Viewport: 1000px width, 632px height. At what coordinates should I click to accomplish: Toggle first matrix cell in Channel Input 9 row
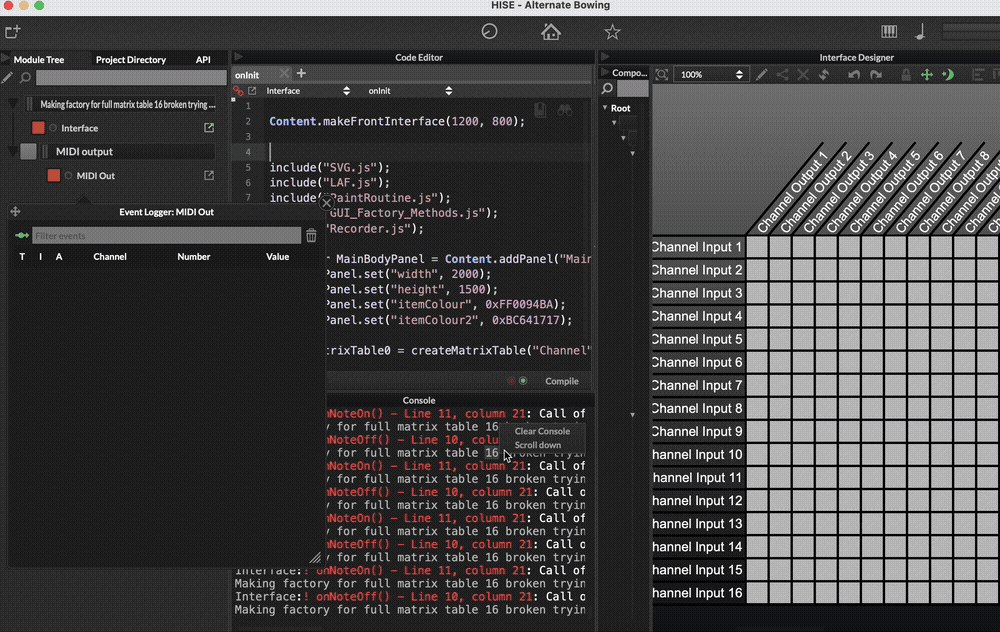[x=757, y=432]
